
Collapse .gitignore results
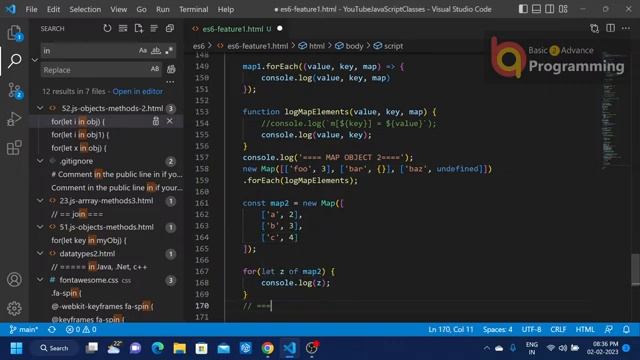tap(40, 161)
